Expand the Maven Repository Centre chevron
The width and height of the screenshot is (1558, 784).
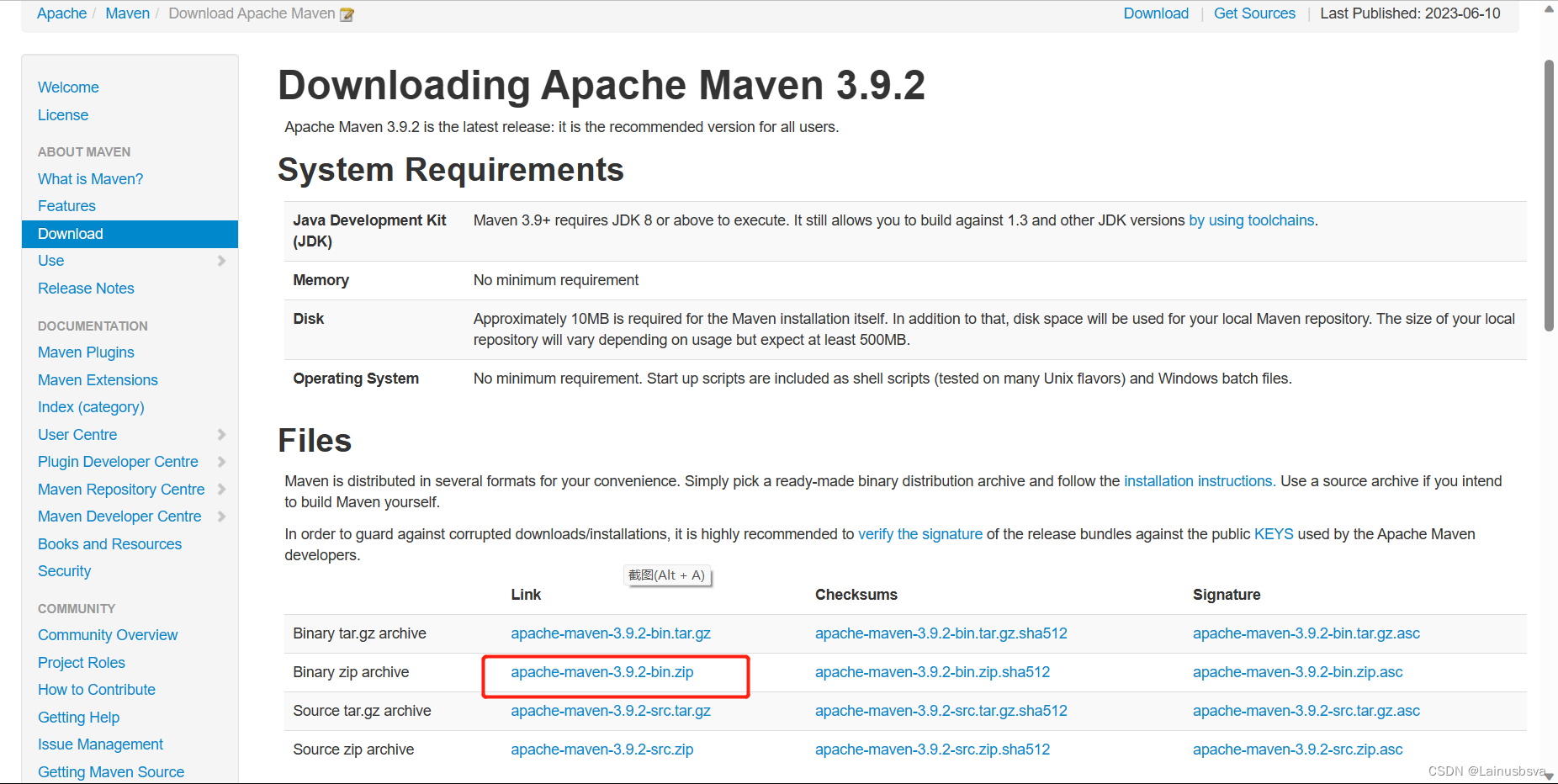tap(221, 490)
